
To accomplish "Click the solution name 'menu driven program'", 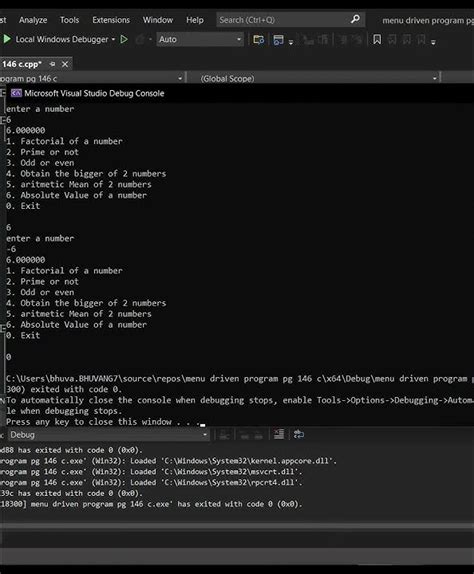I will pos(428,20).
